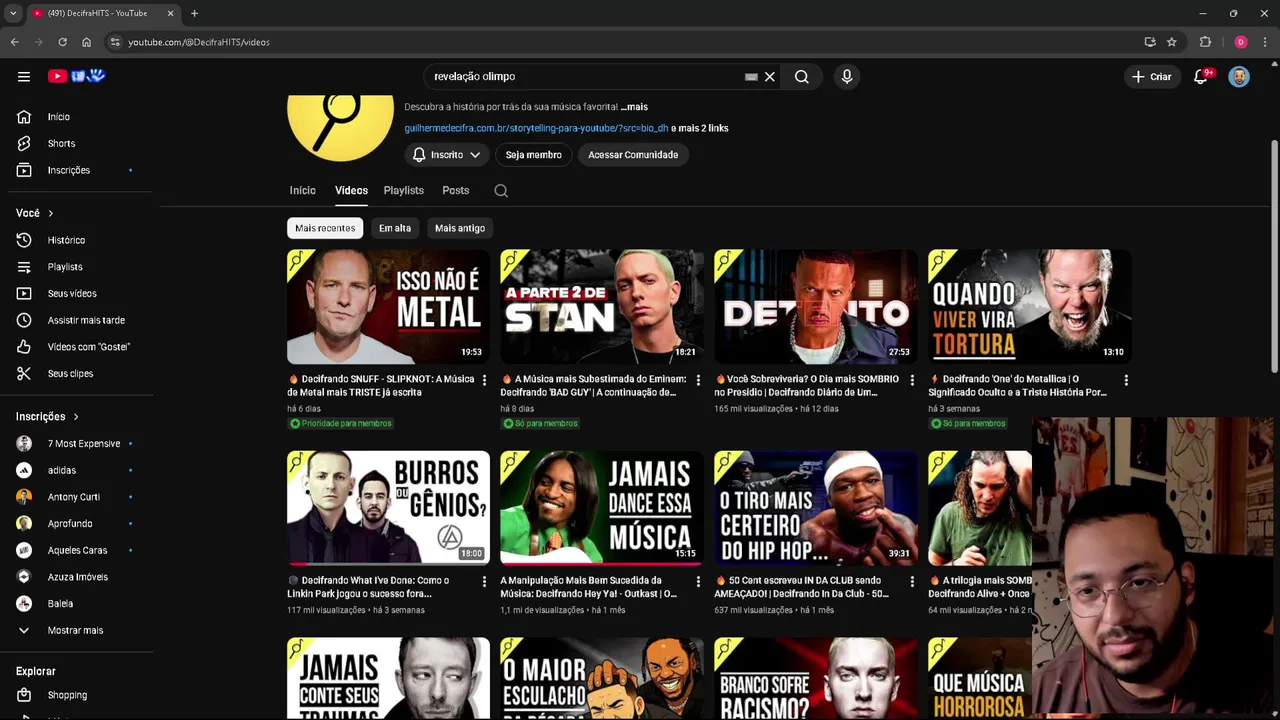Open the DETENTO video thumbnail
1280x720 pixels.
(x=815, y=307)
